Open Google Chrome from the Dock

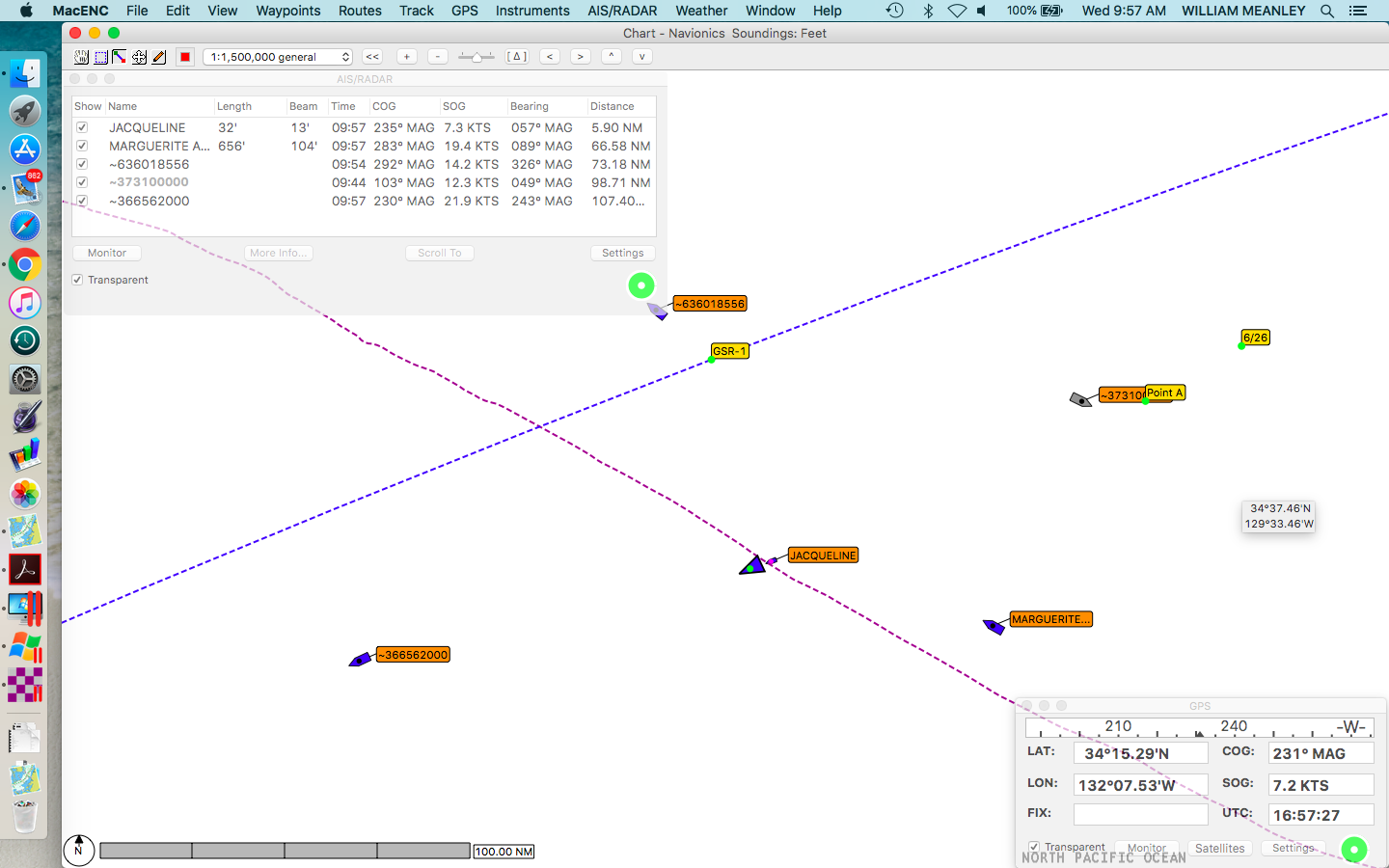(25, 264)
